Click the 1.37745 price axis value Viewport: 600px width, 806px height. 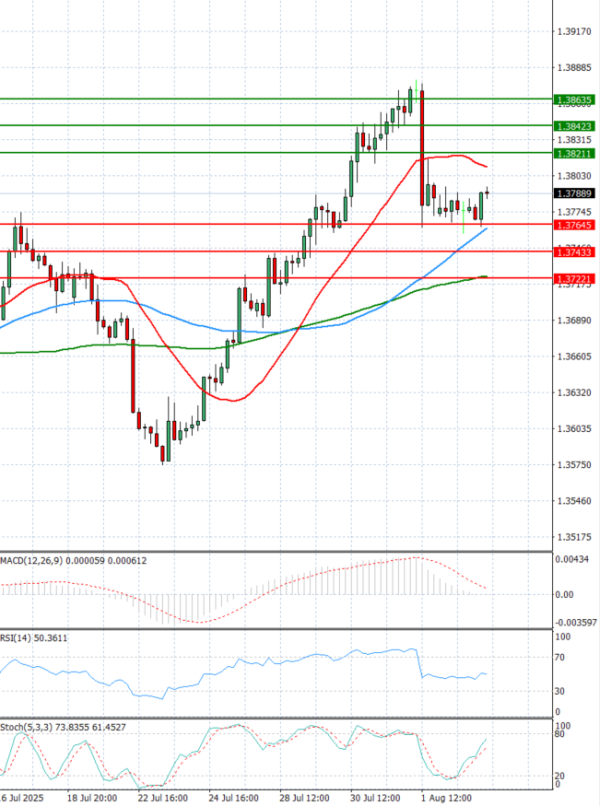tap(574, 212)
